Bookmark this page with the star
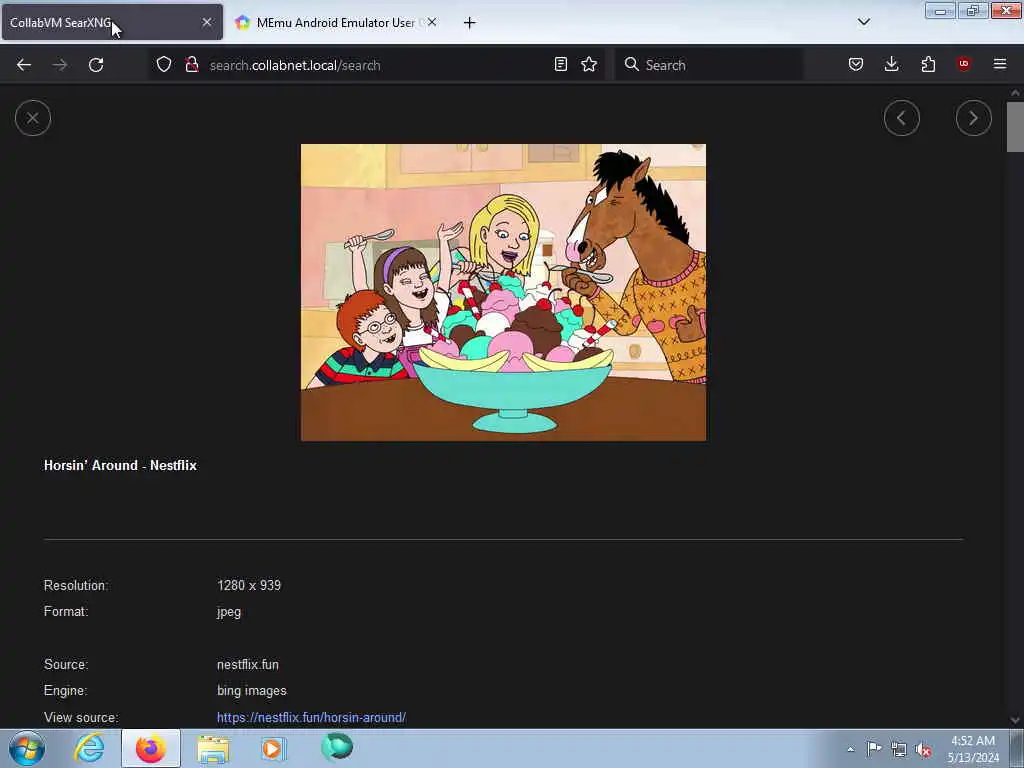Image resolution: width=1024 pixels, height=768 pixels. (x=589, y=64)
